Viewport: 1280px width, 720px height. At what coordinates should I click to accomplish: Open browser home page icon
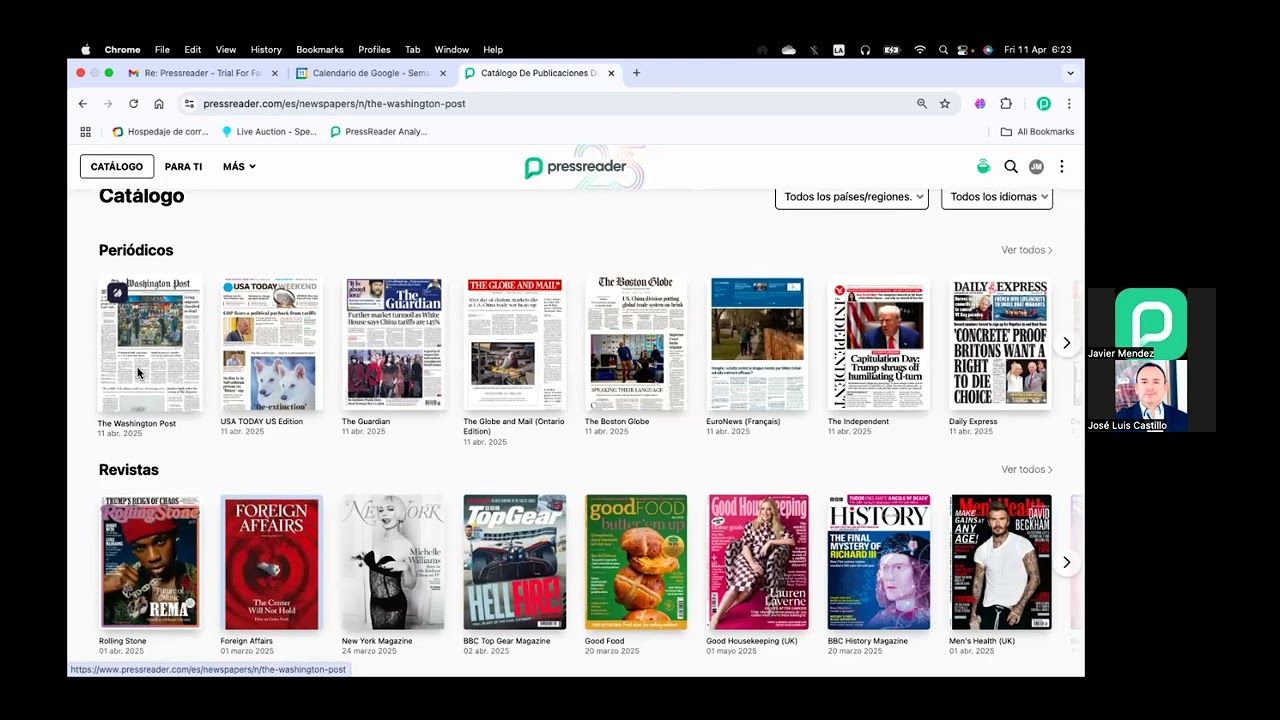point(159,104)
